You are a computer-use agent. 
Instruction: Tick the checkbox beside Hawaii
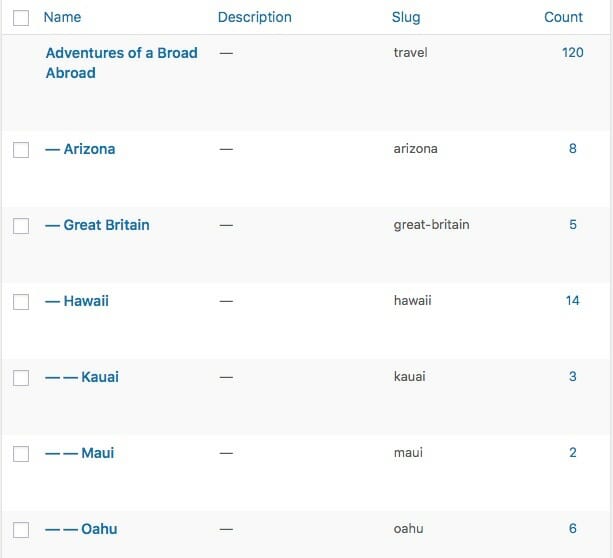21,302
